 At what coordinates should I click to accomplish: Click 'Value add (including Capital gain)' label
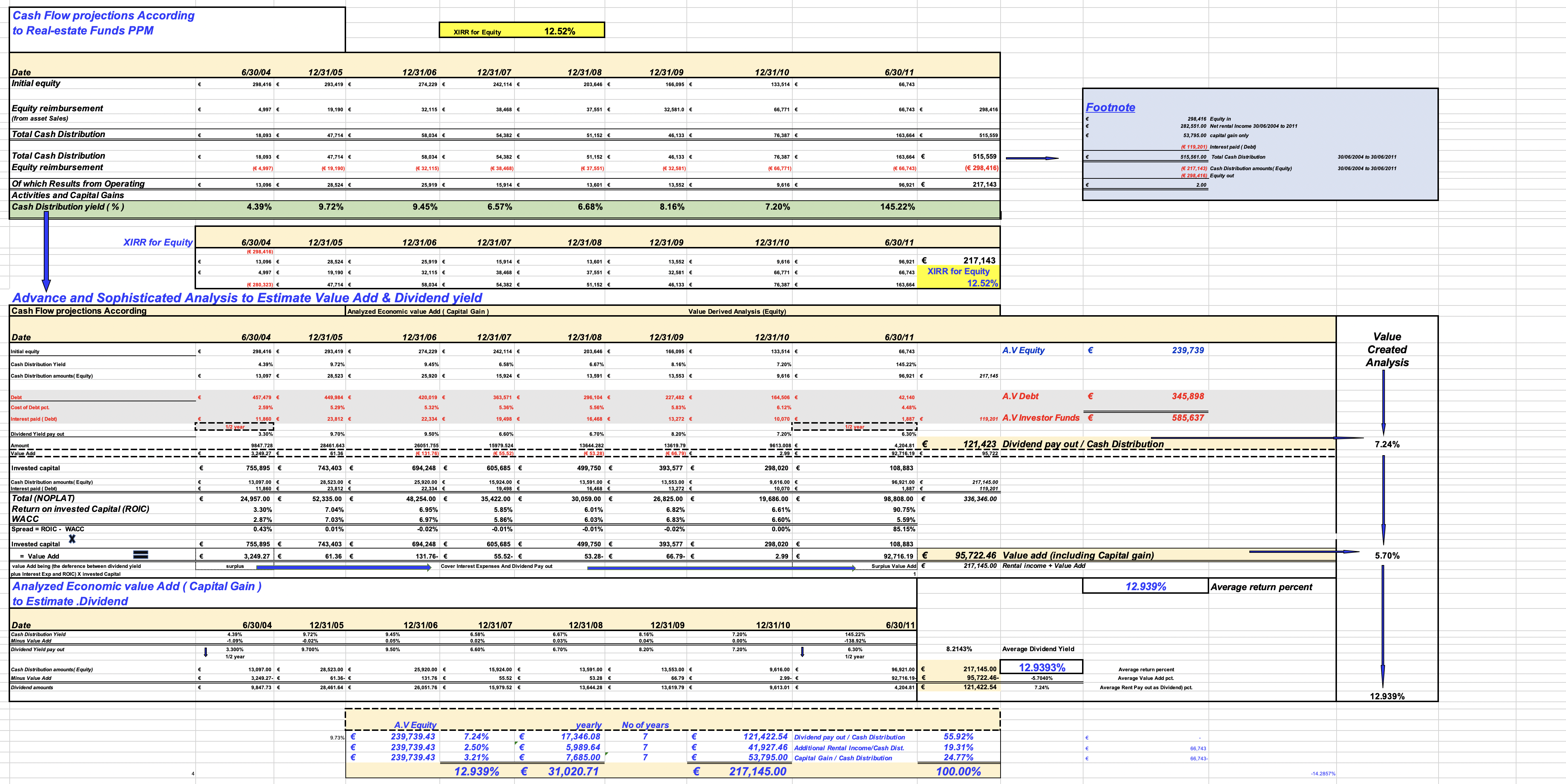1078,555
